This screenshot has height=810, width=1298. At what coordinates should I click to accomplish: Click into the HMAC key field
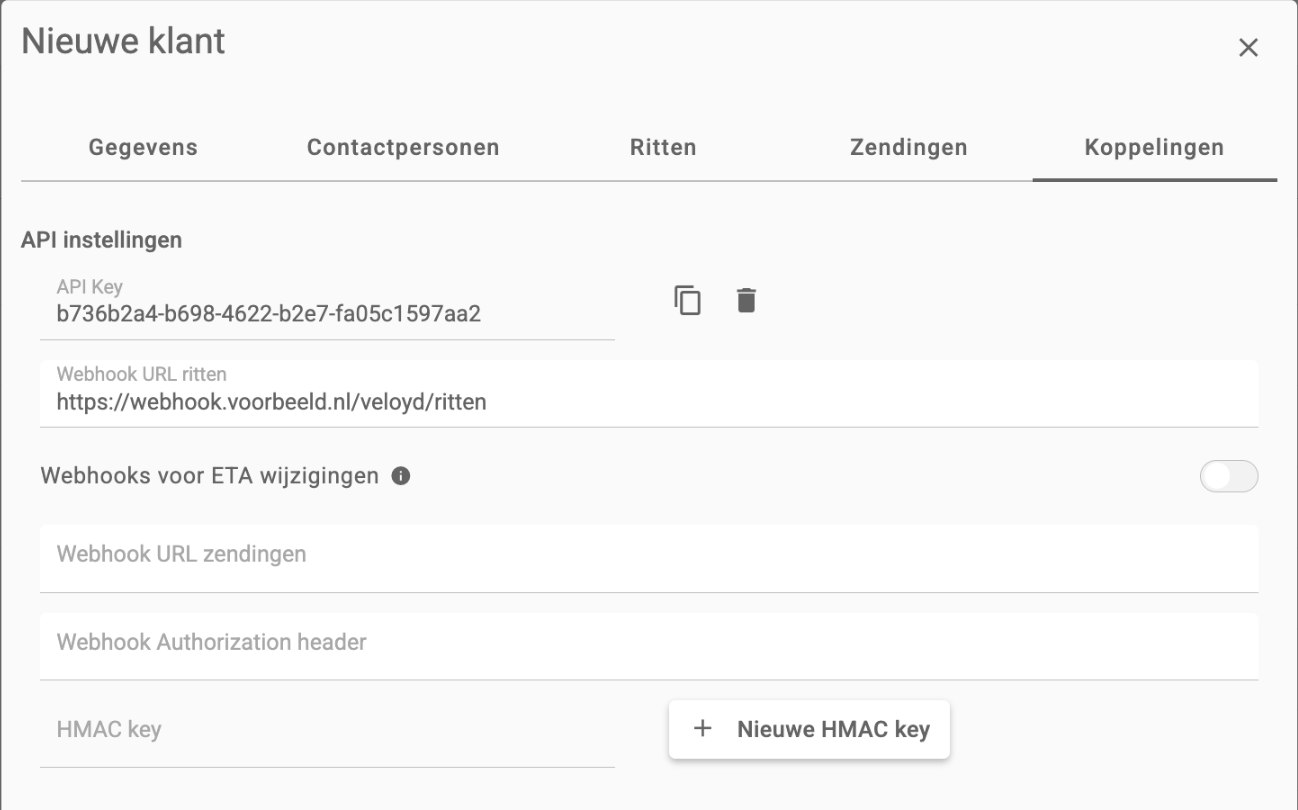327,734
